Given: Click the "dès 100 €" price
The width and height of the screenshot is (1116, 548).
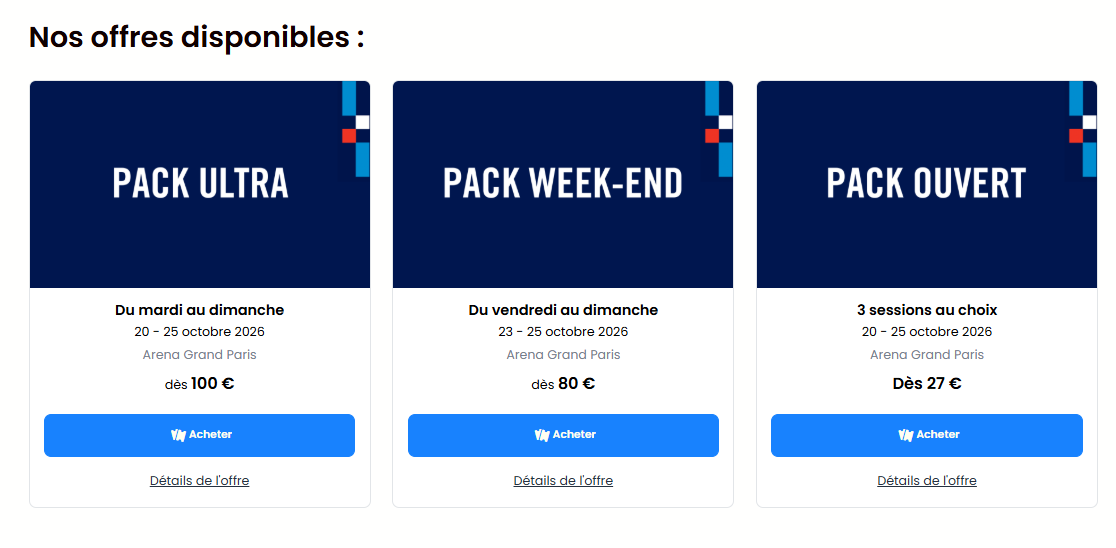Looking at the screenshot, I should [x=199, y=383].
